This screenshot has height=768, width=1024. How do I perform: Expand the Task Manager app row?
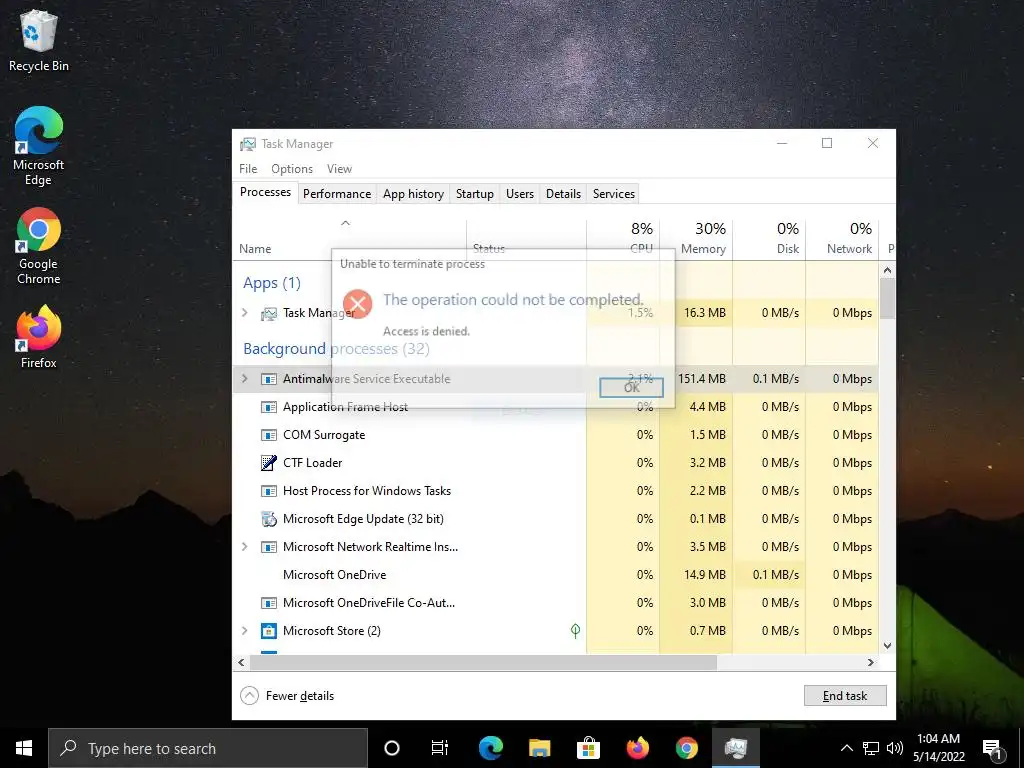[x=245, y=313]
